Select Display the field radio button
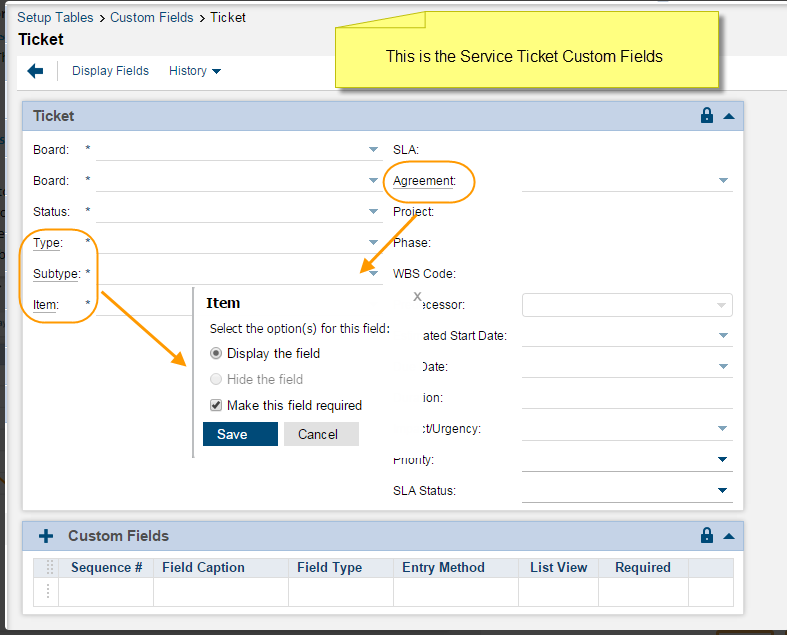 216,353
